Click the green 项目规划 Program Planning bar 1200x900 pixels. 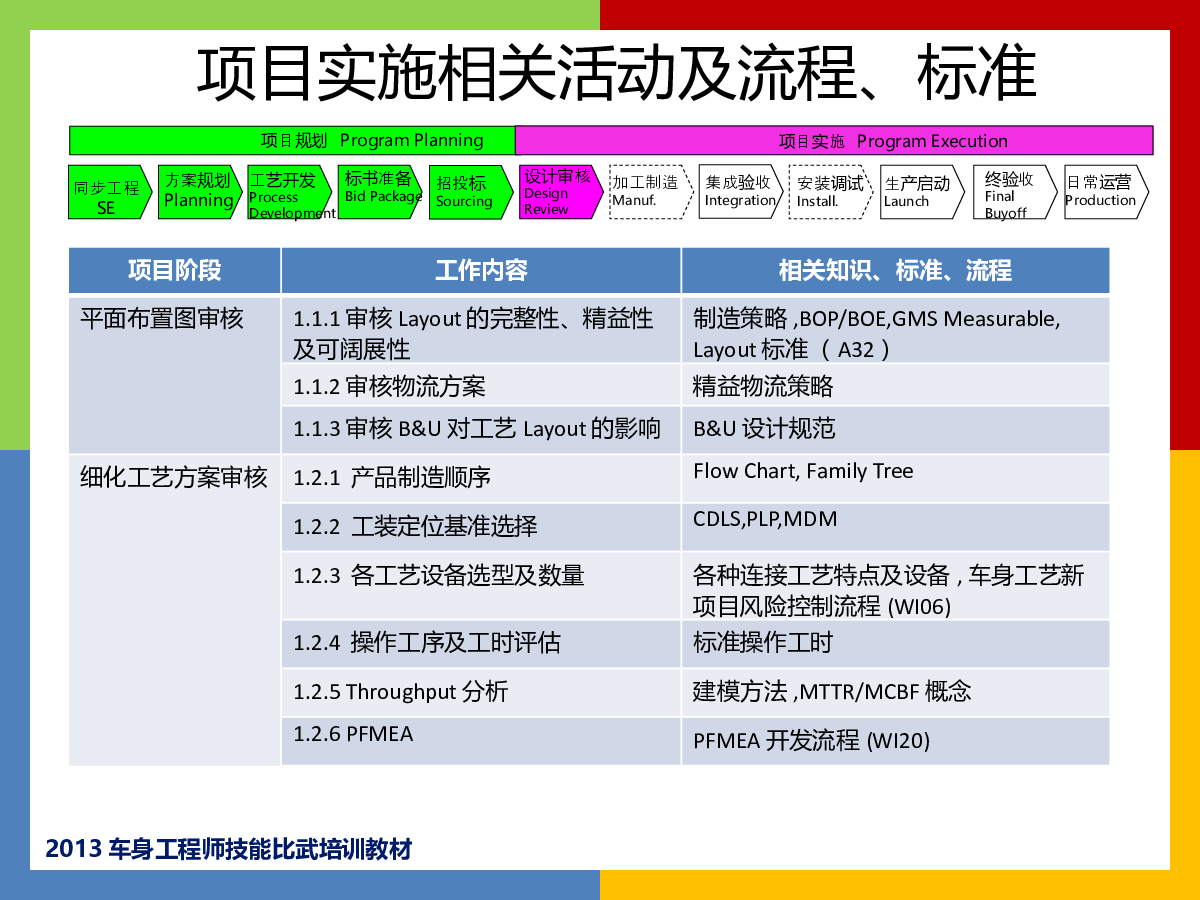292,140
